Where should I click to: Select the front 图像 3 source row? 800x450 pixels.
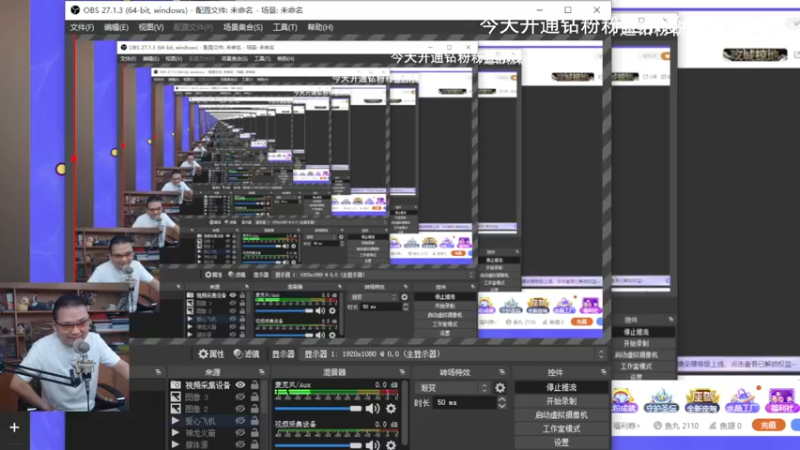point(214,397)
